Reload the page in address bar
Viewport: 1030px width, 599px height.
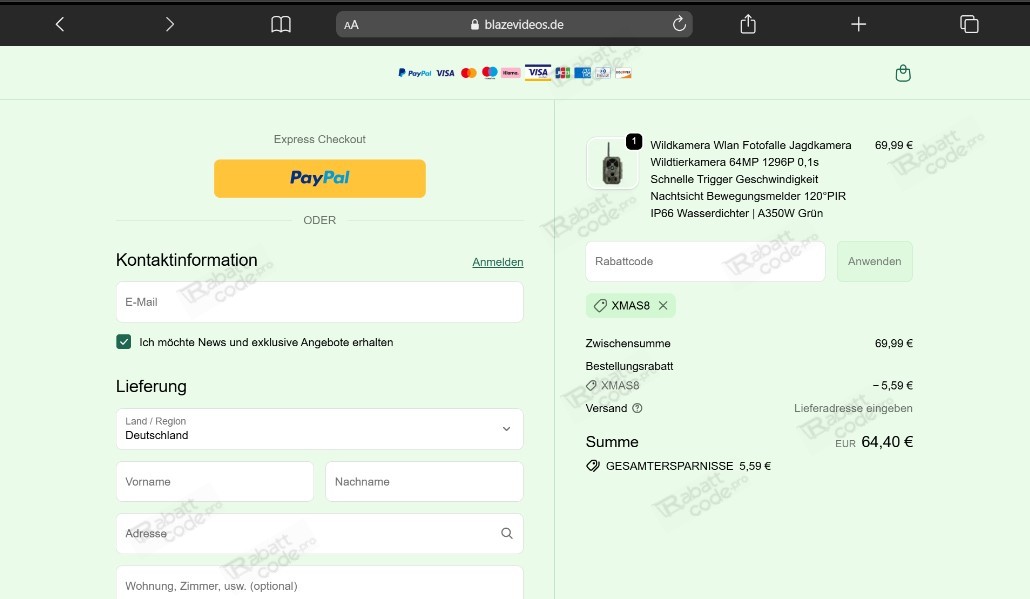pyautogui.click(x=679, y=24)
